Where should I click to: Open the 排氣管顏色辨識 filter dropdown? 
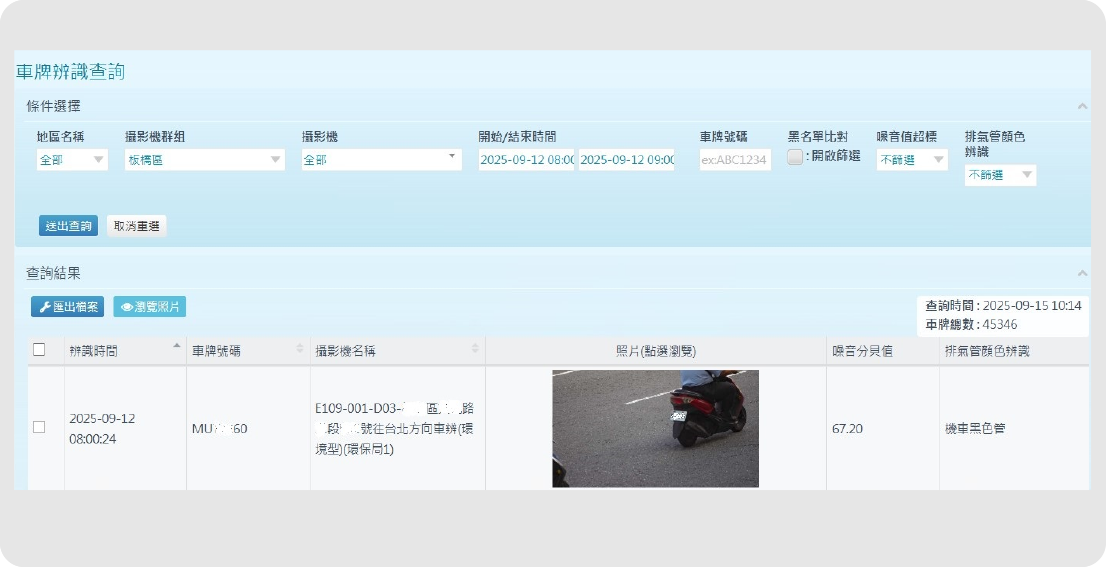click(x=1000, y=175)
